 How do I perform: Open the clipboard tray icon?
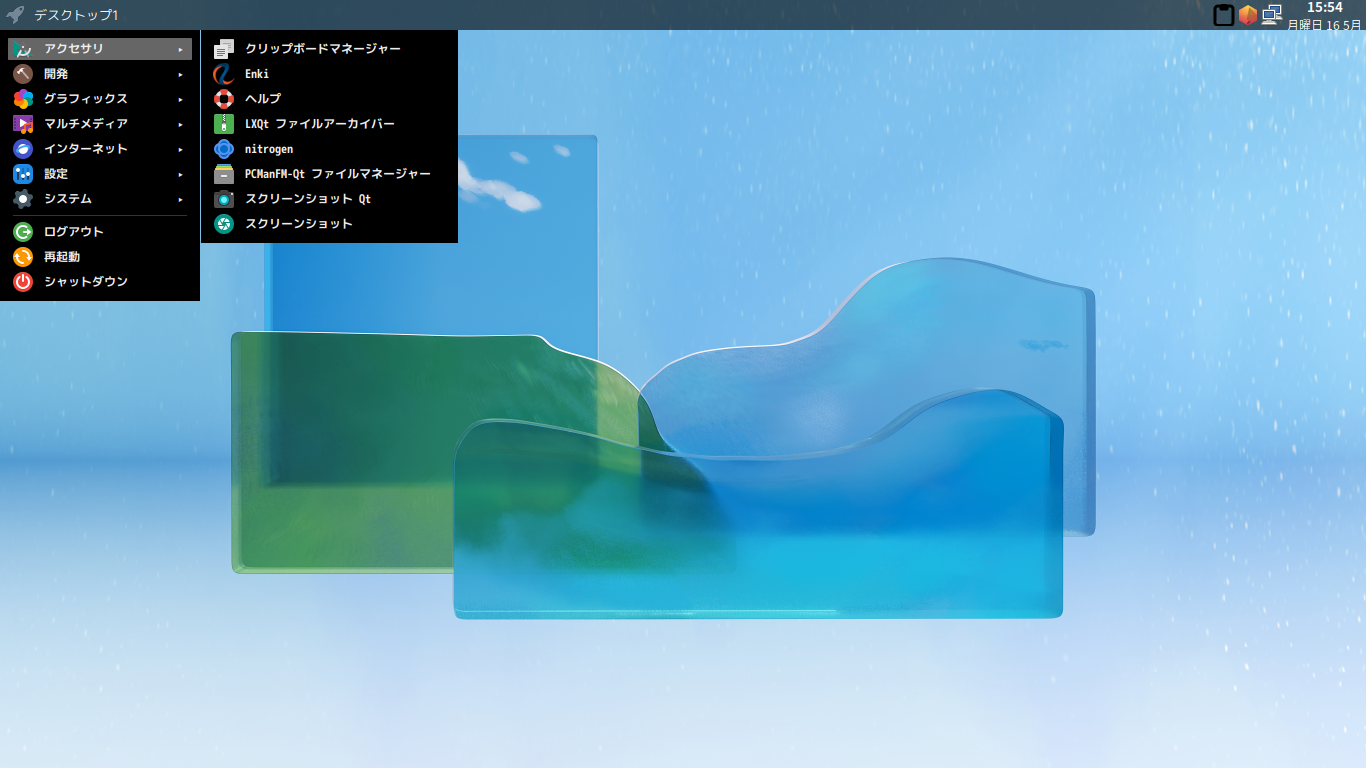point(1223,15)
